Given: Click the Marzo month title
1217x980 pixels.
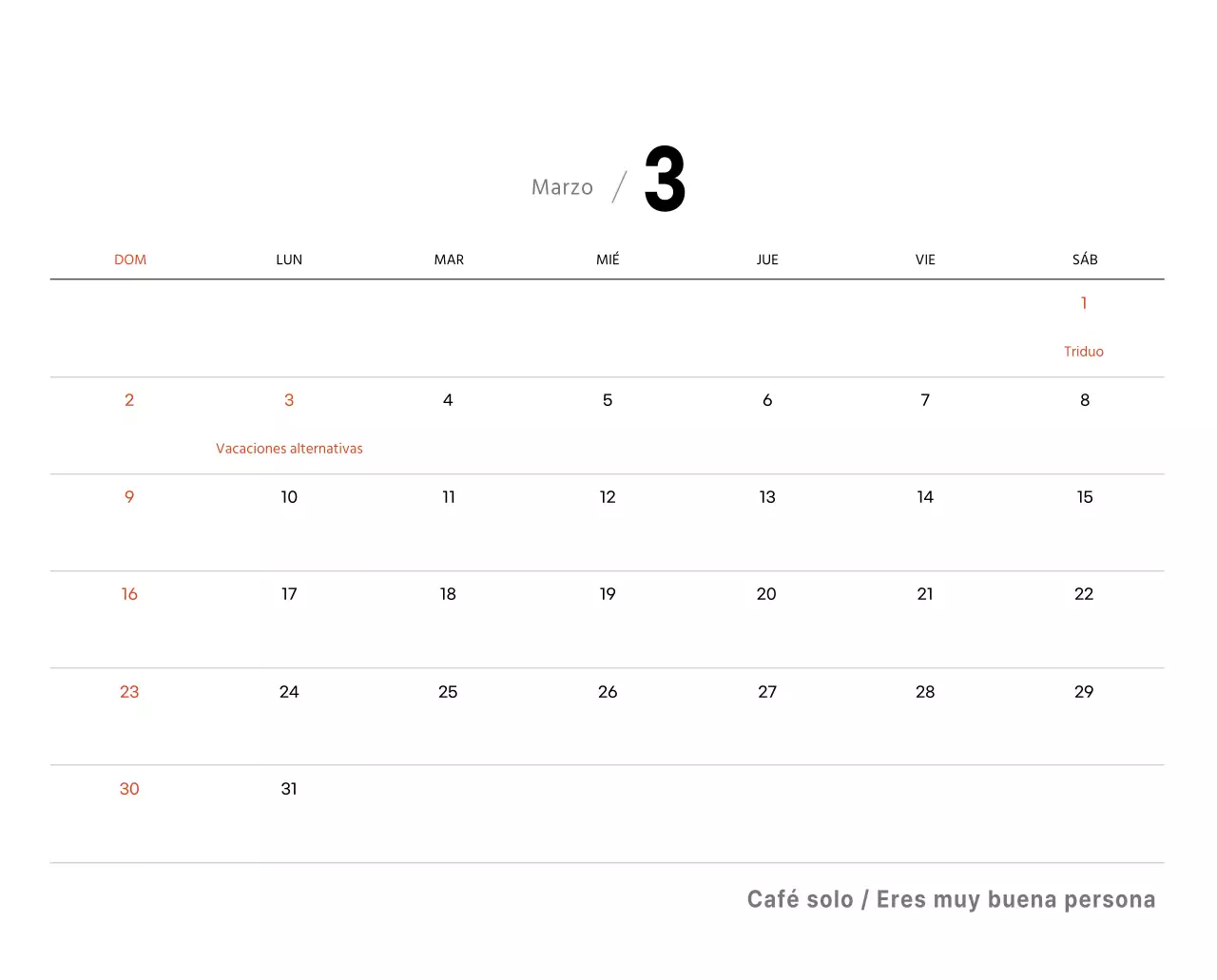Looking at the screenshot, I should [562, 187].
